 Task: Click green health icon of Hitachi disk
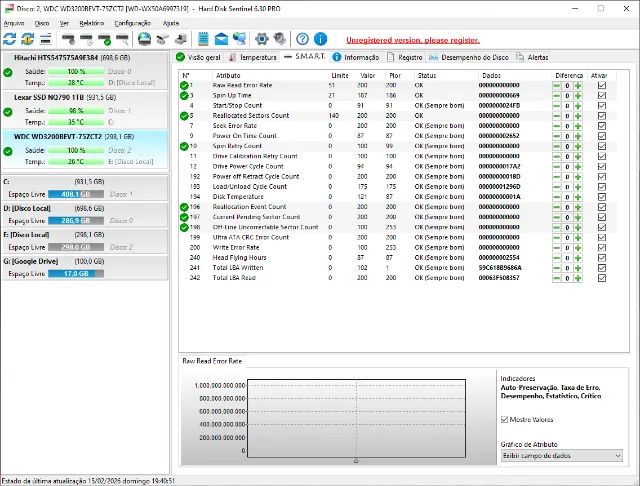(8, 73)
